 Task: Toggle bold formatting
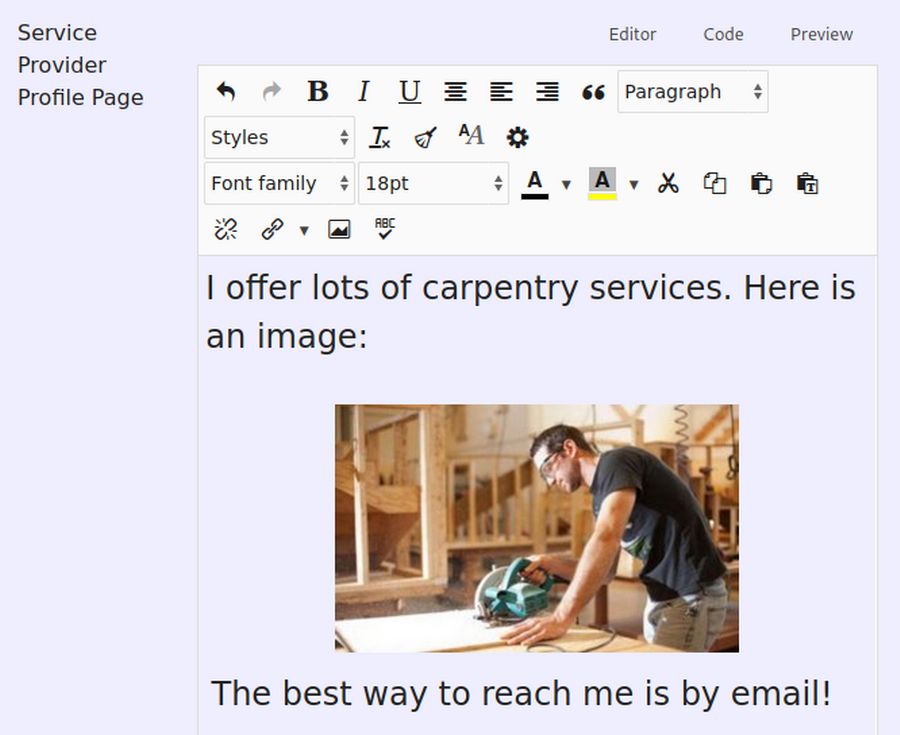[318, 92]
